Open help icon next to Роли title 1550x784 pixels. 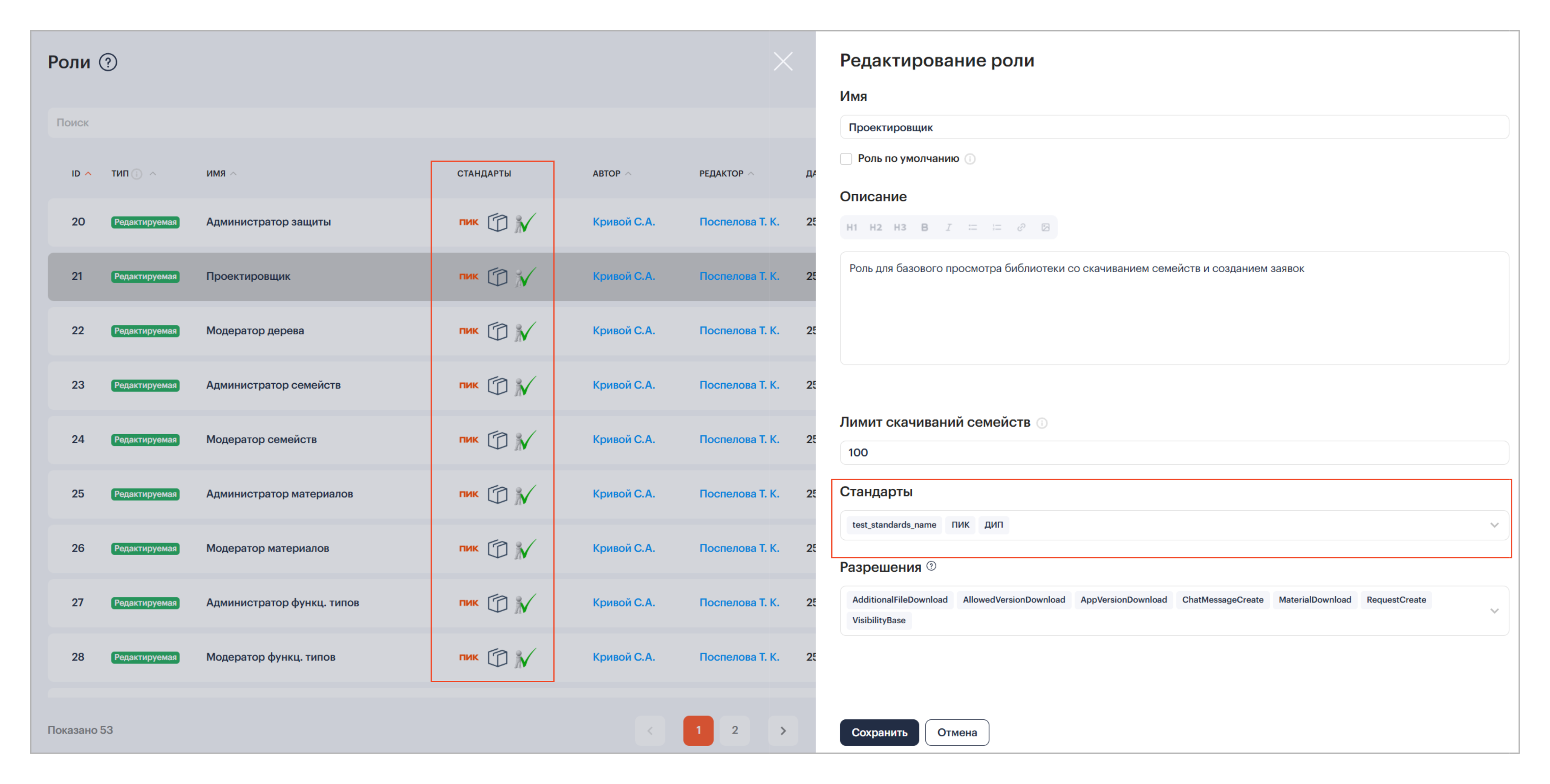tap(108, 62)
